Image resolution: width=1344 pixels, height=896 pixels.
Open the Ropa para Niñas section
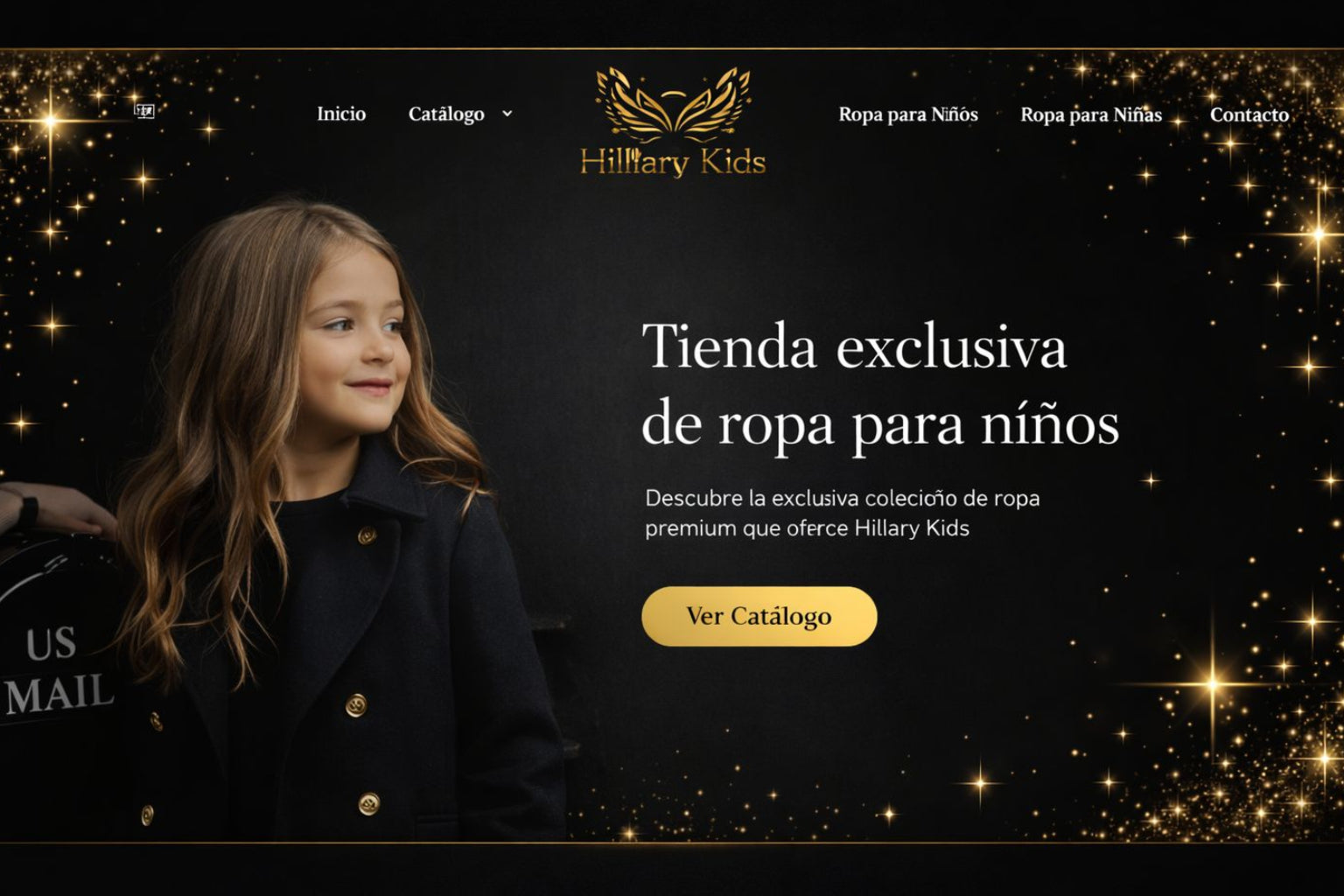point(1091,115)
